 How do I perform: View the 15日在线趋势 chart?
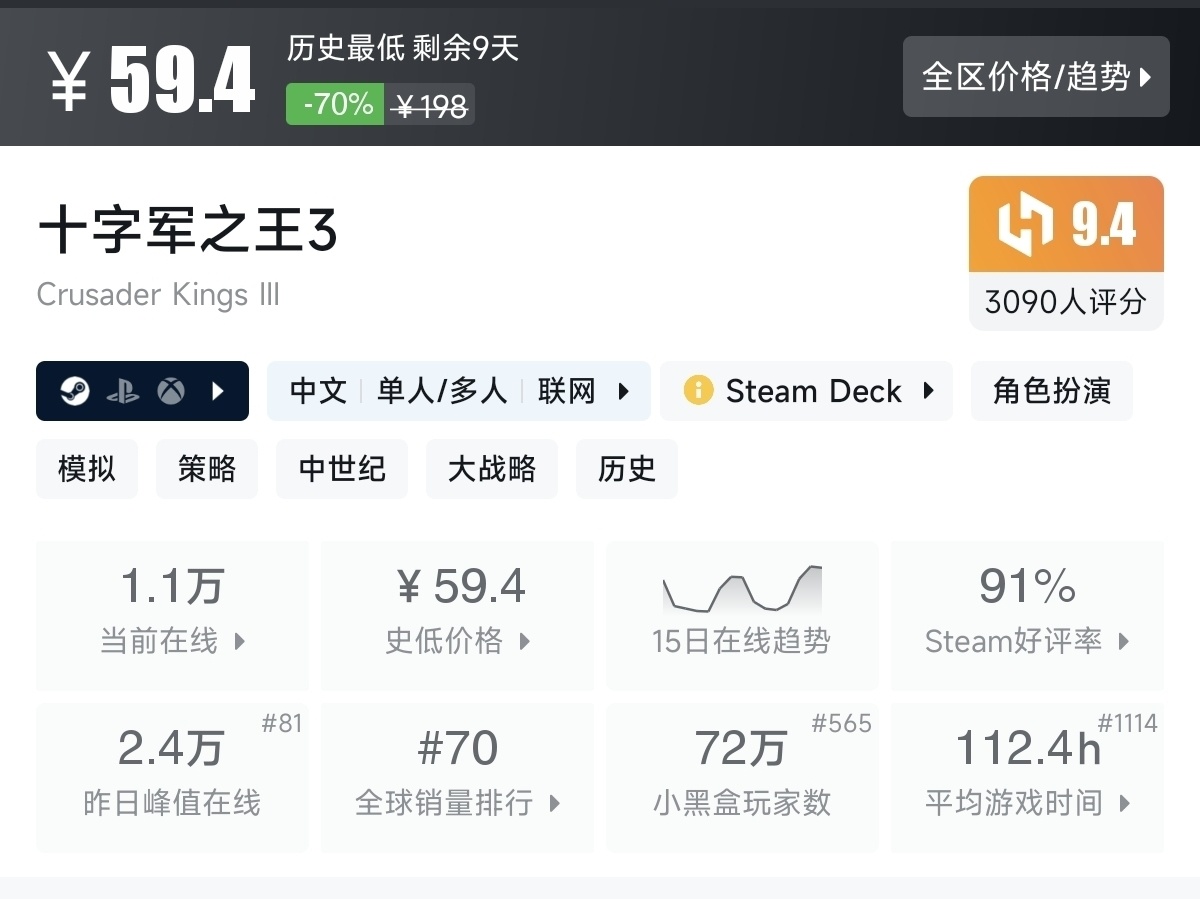point(741,614)
